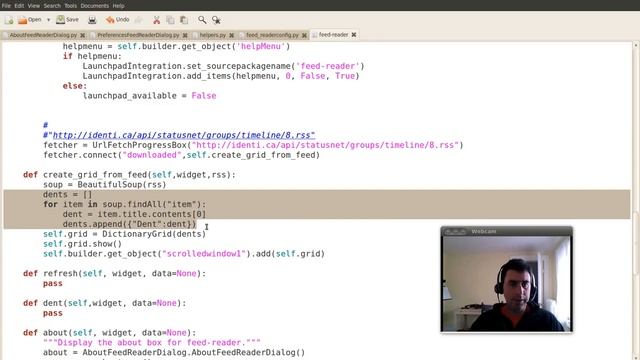Click the Paste icon

[x=184, y=20]
